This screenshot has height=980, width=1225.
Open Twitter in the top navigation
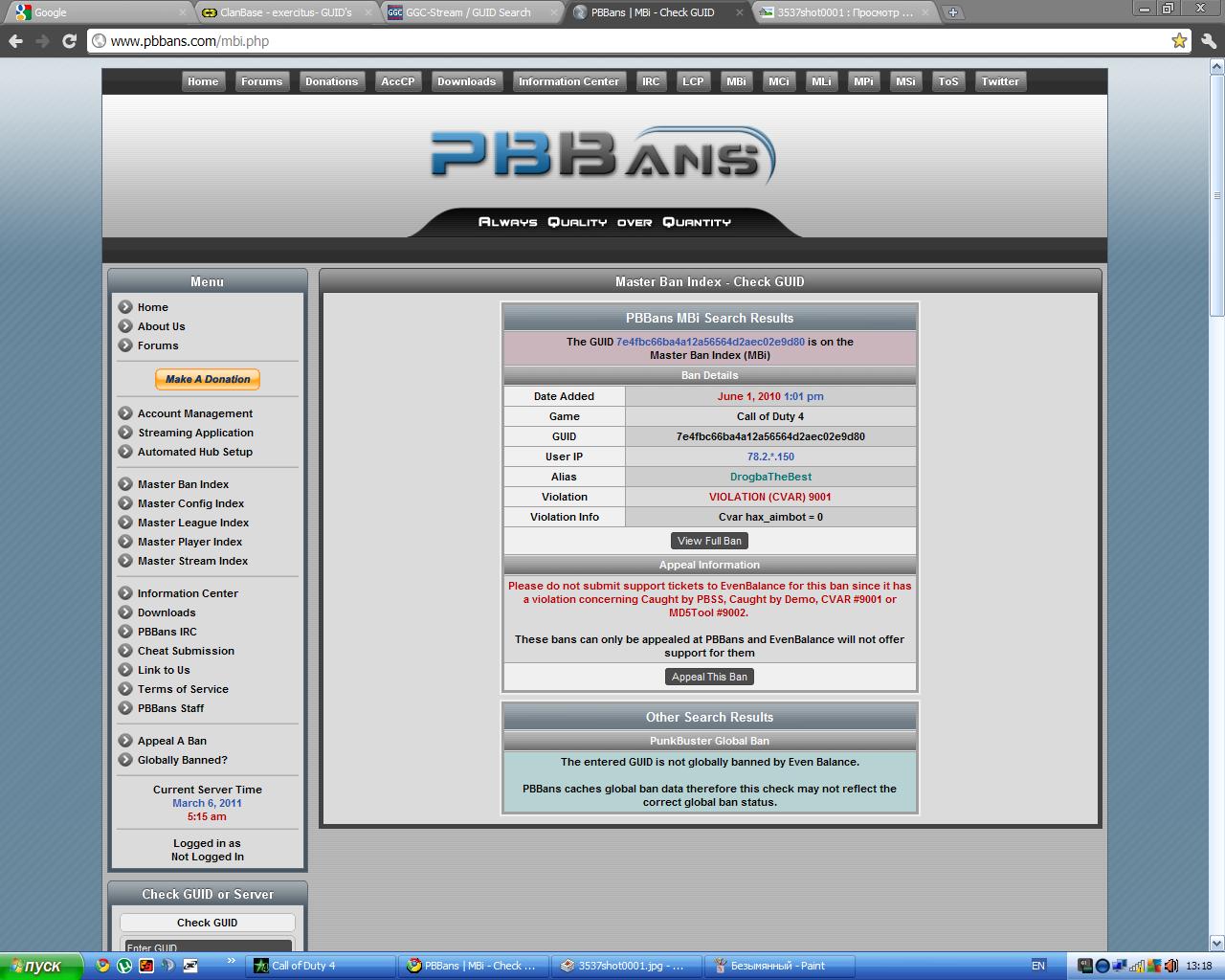[1000, 82]
